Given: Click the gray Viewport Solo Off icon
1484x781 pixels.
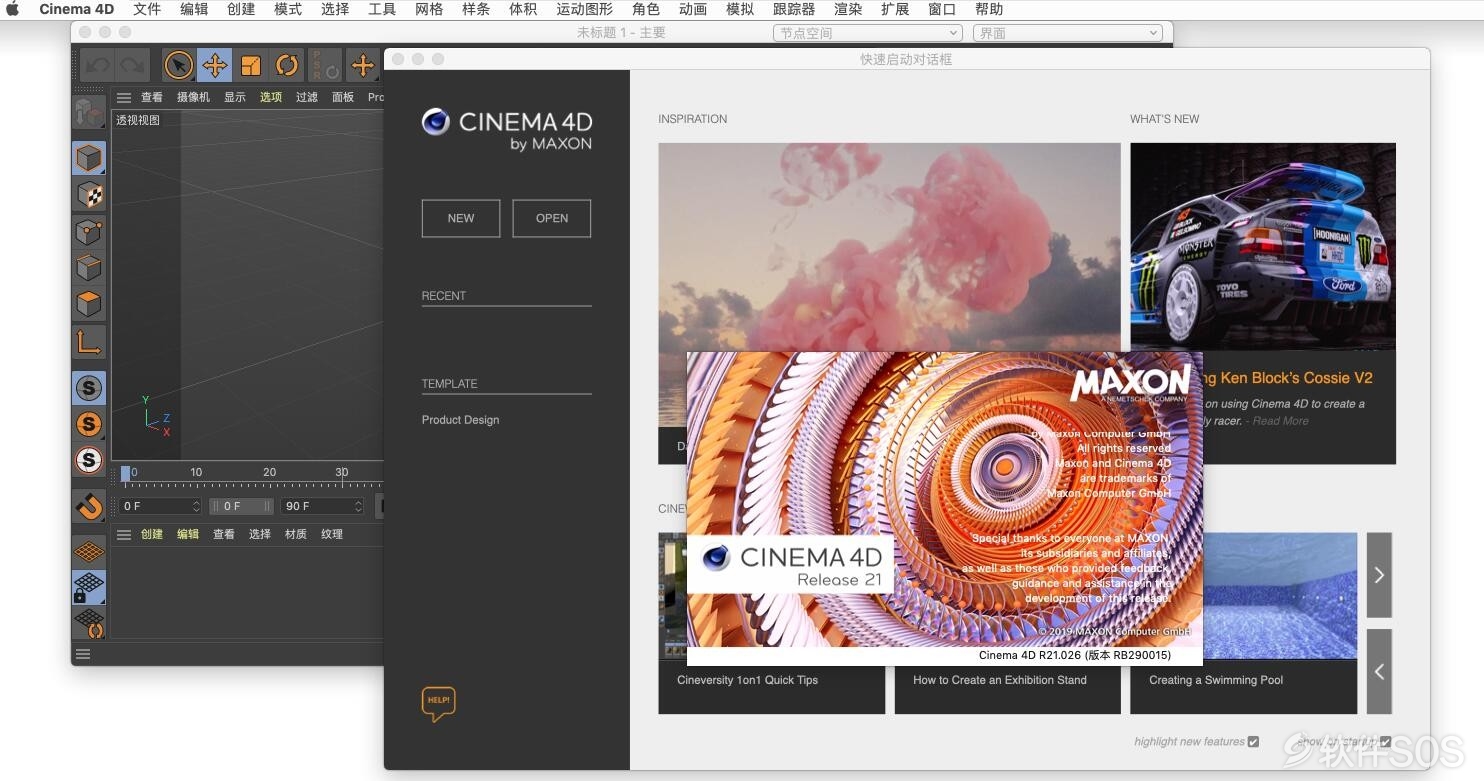Looking at the screenshot, I should pos(89,388).
